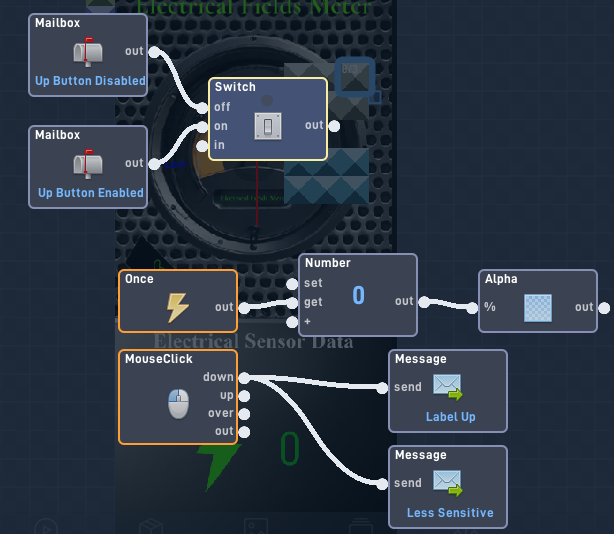The height and width of the screenshot is (534, 614).
Task: Select the Number node by its title
Action: (328, 263)
